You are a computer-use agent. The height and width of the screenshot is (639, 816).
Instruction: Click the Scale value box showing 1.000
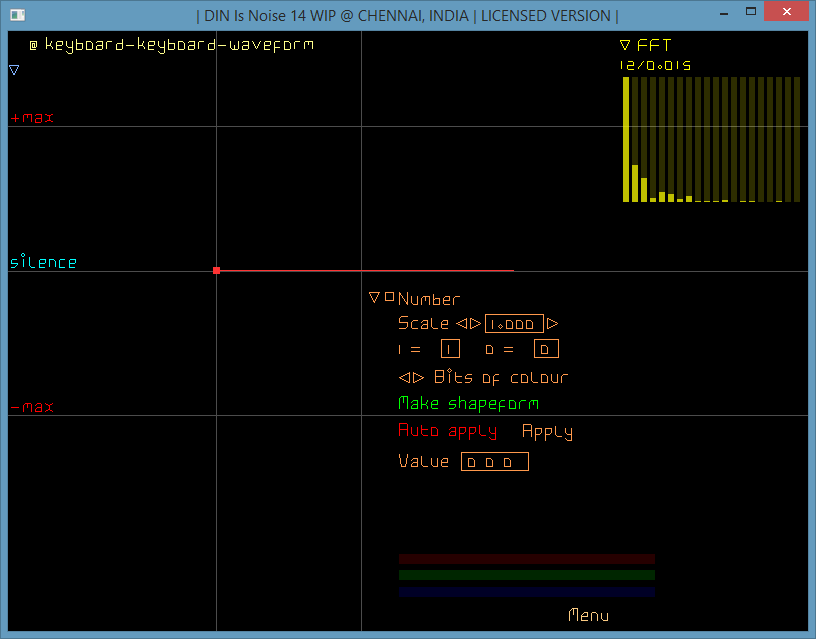pyautogui.click(x=513, y=324)
